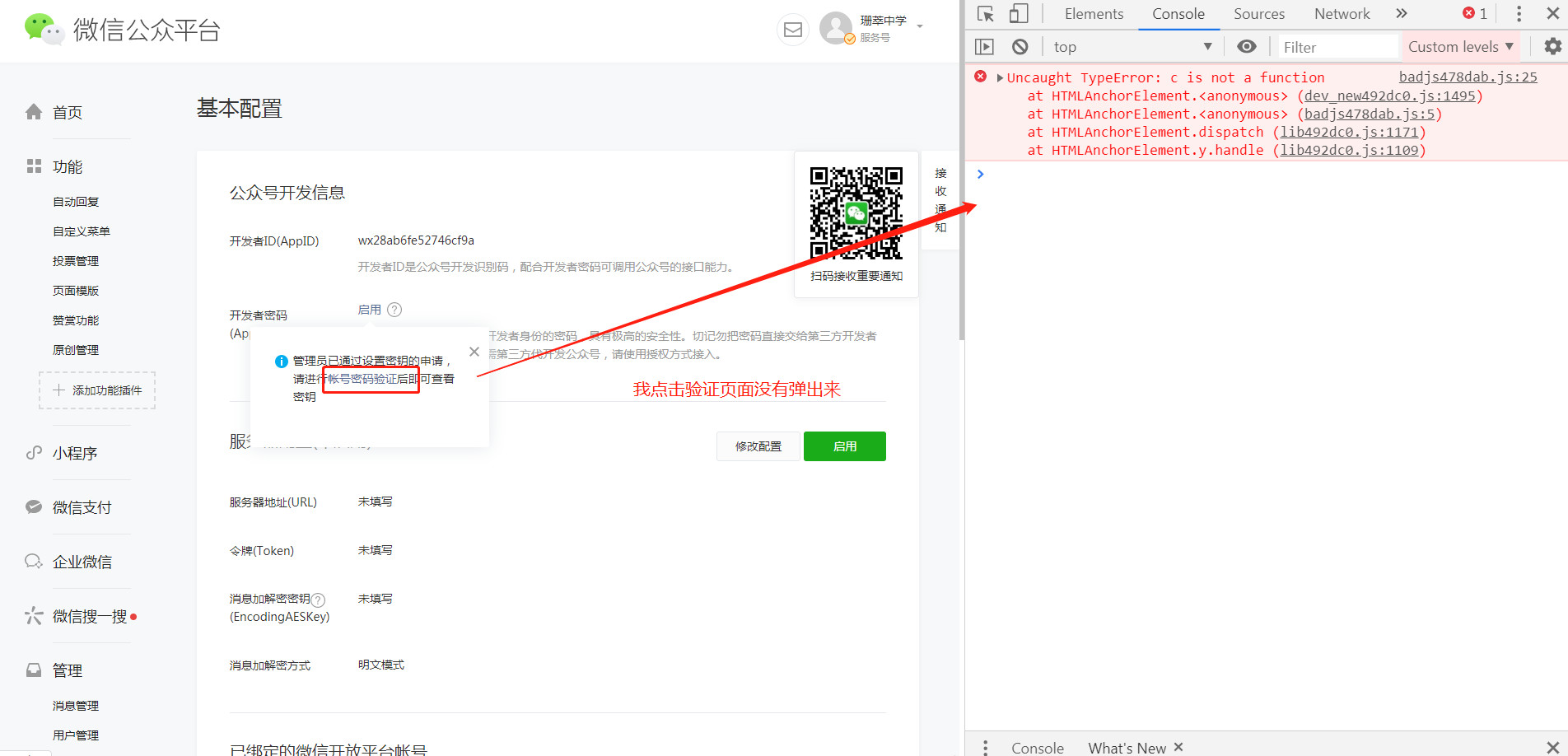Click 添加功能插件 add plugin button
The image size is (1568, 756).
click(x=97, y=390)
